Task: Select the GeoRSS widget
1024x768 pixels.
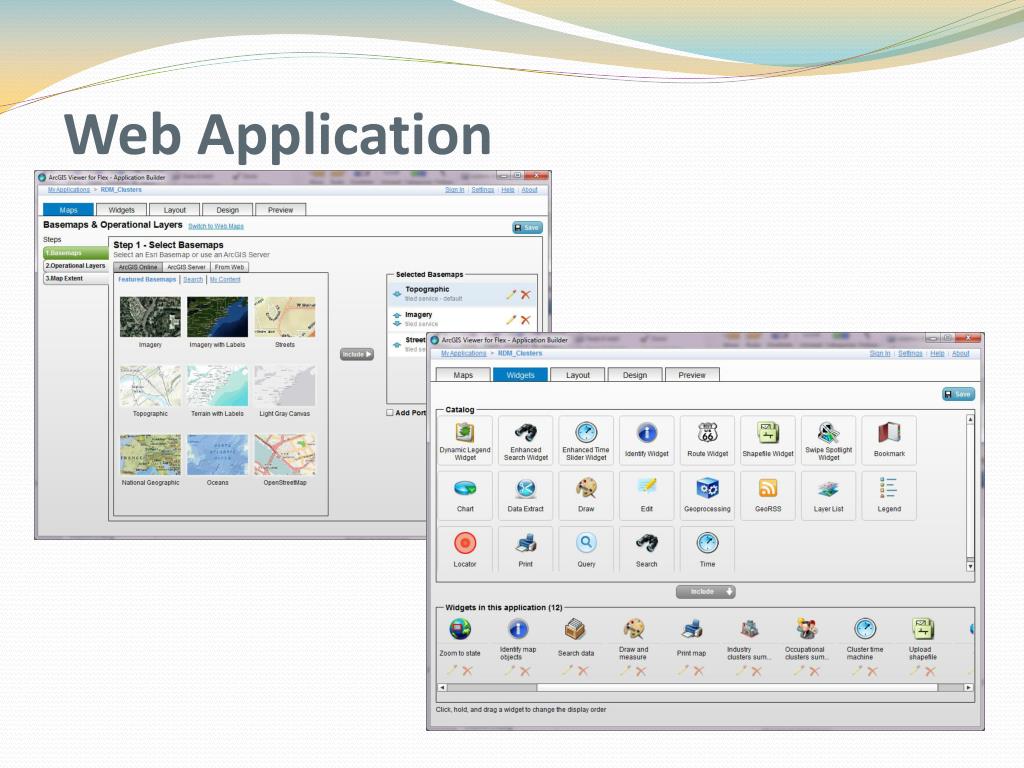Action: click(x=768, y=496)
